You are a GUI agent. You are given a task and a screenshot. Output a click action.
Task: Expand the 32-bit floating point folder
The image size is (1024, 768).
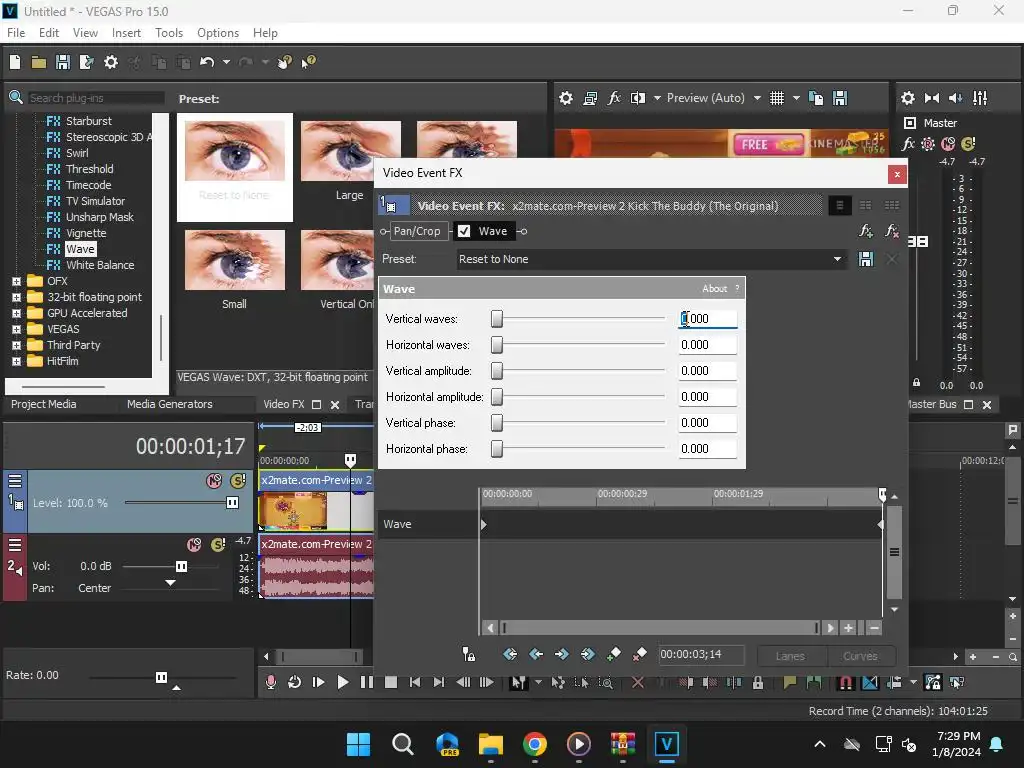17,297
